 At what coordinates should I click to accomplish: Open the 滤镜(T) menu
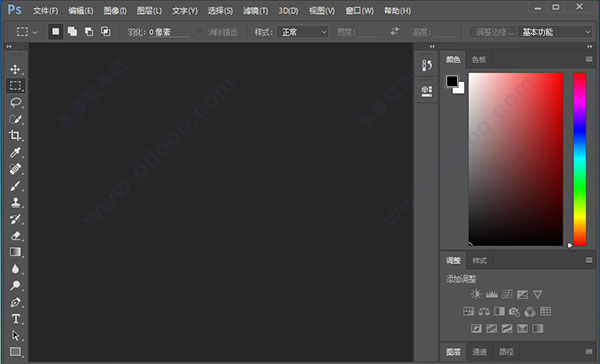[256, 11]
